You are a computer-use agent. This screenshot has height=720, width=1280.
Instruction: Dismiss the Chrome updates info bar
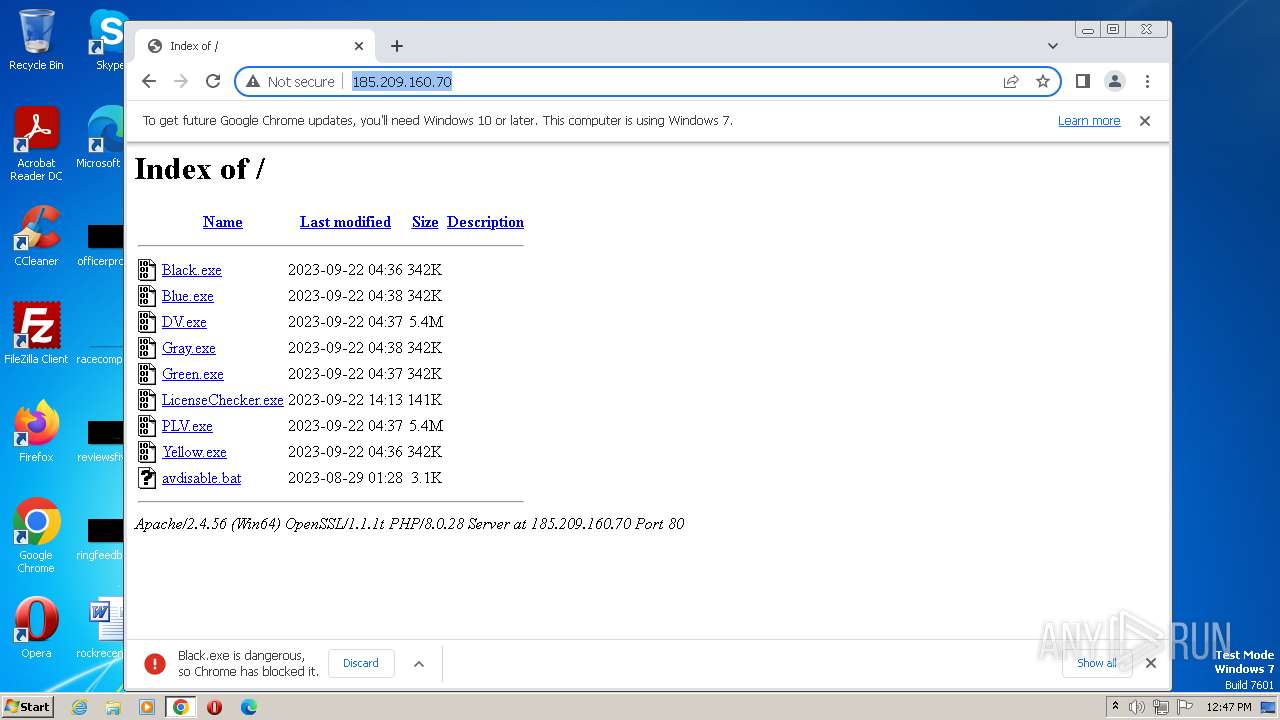pos(1145,121)
